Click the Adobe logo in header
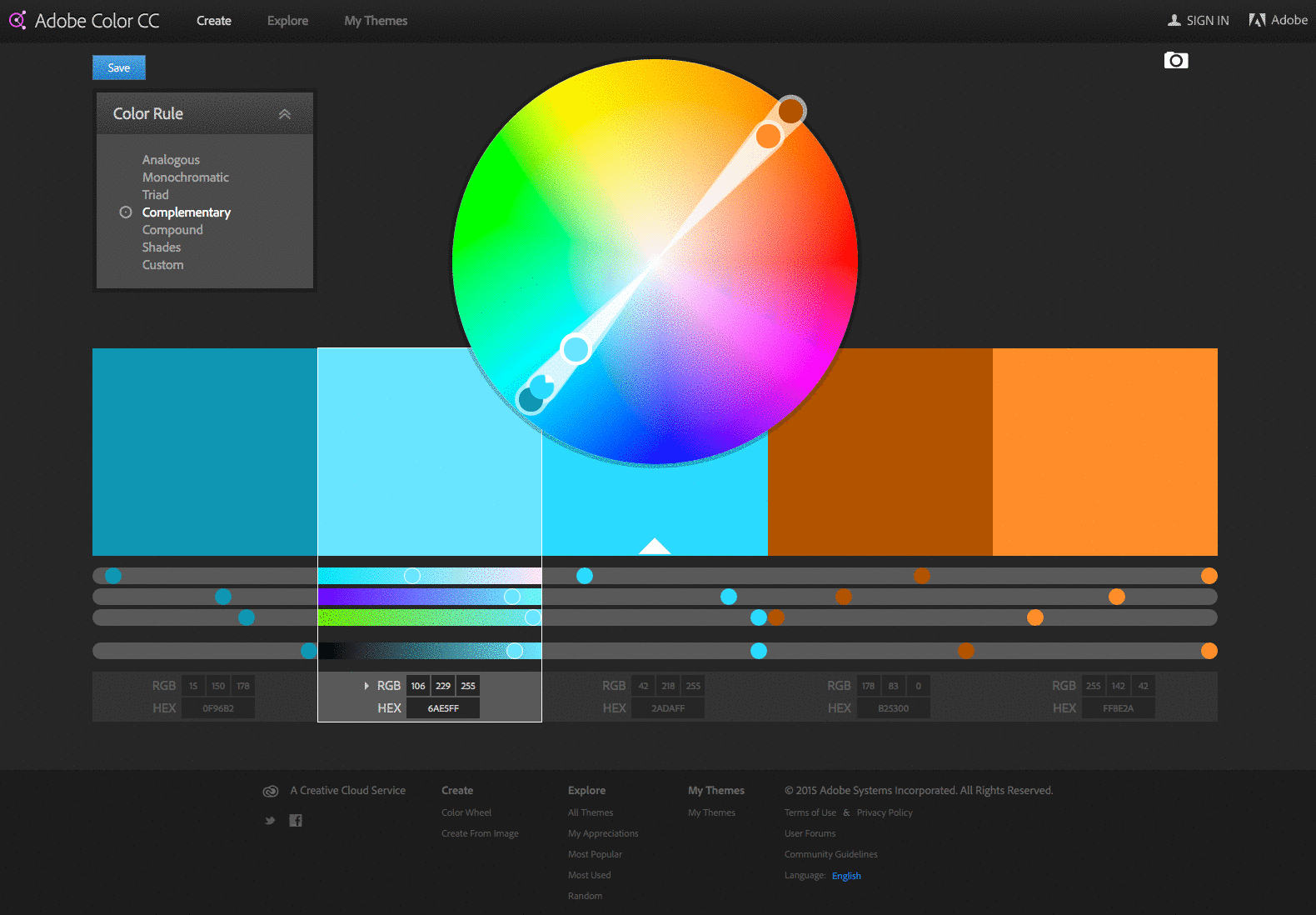Viewport: 1316px width, 915px height. [1257, 20]
